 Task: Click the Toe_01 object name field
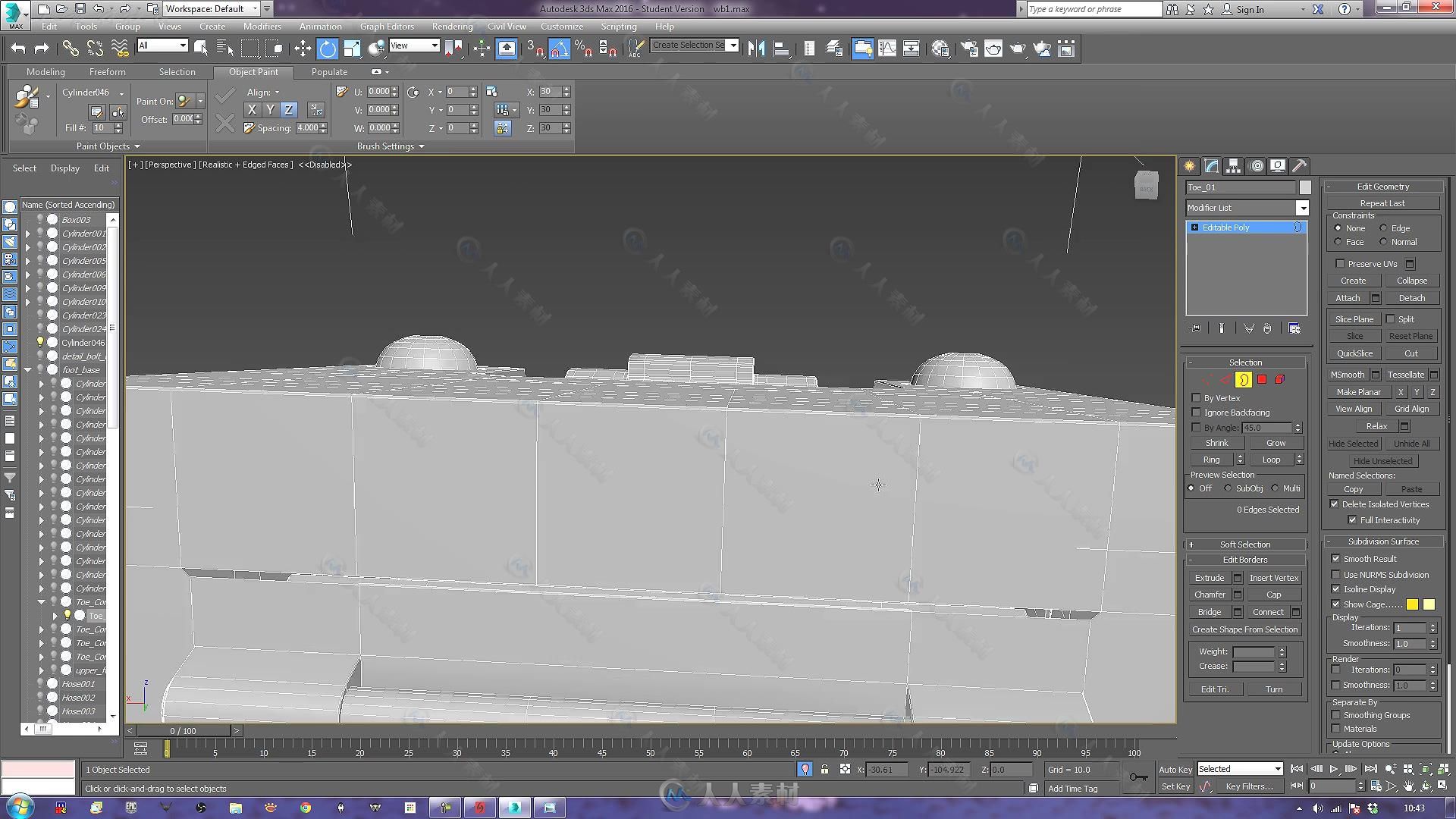[x=1241, y=187]
